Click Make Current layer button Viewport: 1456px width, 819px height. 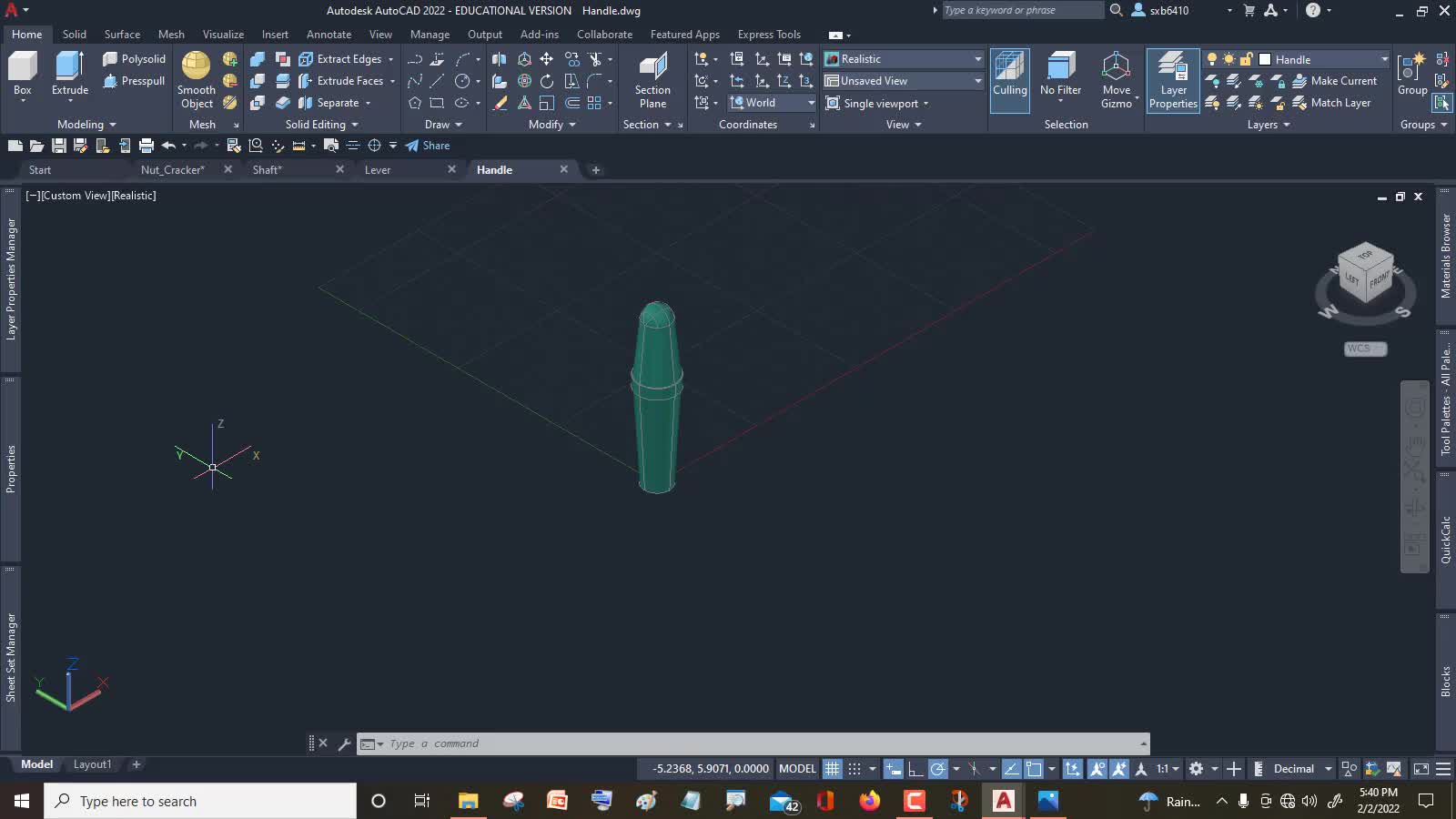point(1334,80)
